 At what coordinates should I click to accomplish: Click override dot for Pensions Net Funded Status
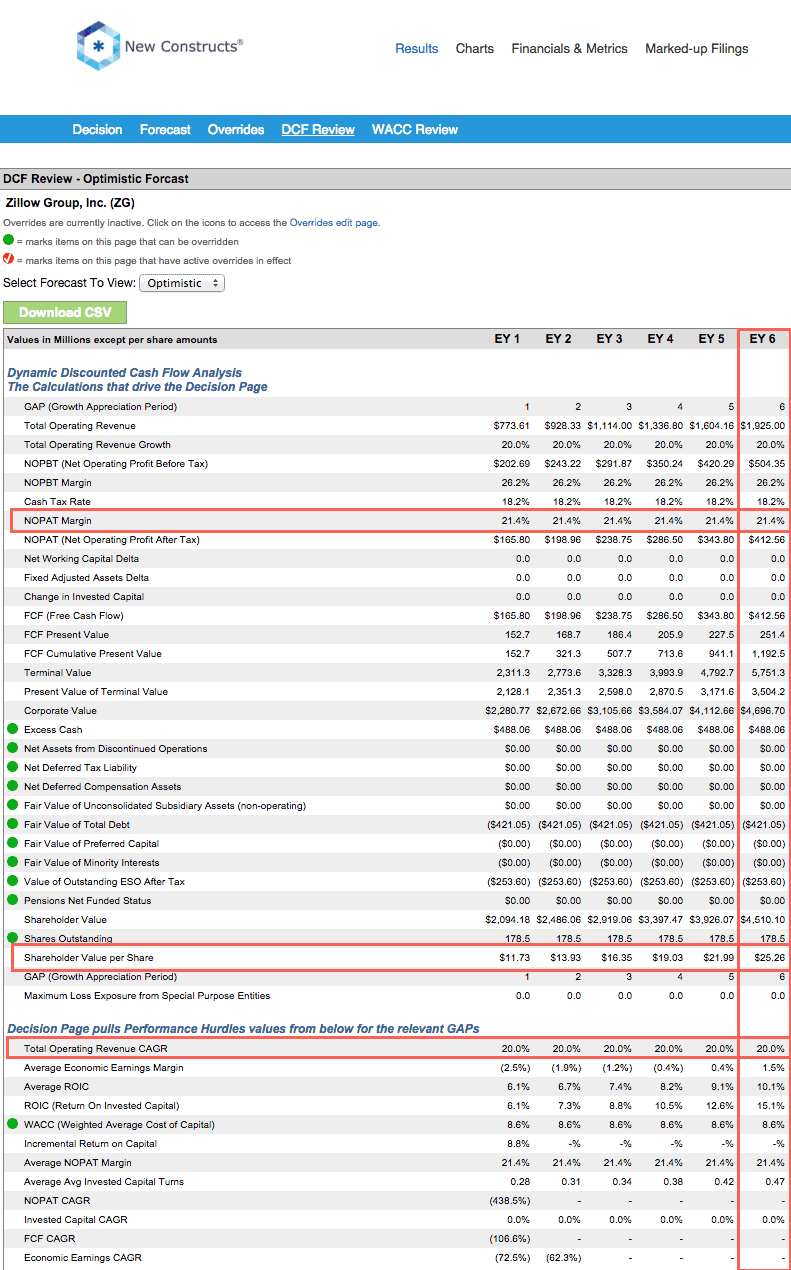[12, 900]
